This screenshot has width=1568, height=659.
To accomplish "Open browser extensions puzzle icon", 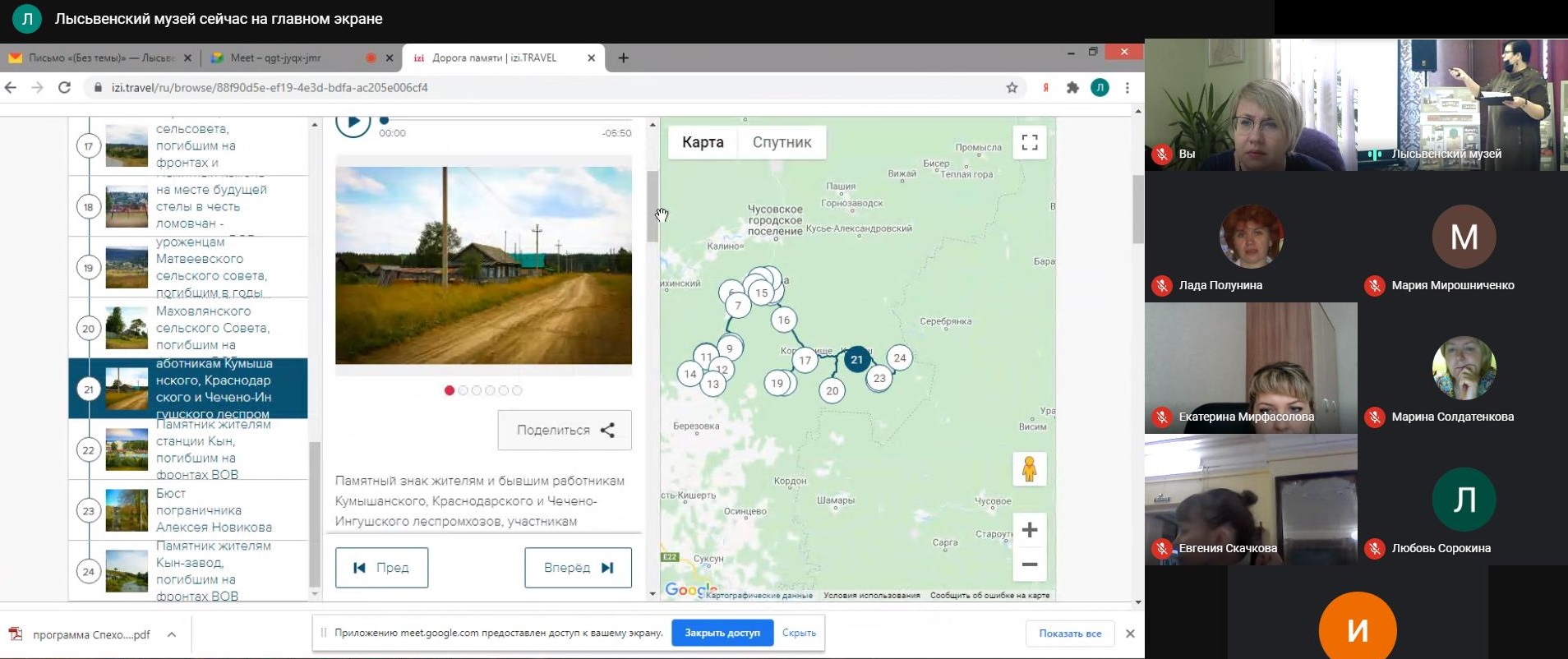I will [1072, 88].
